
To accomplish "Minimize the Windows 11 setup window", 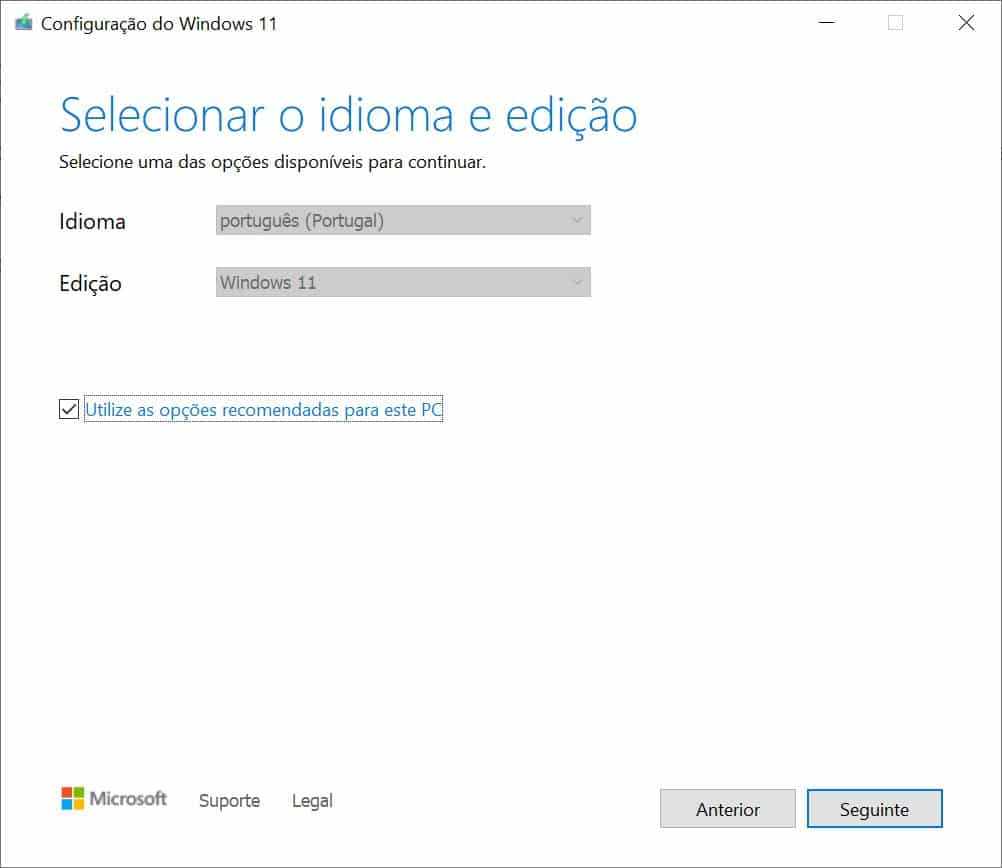I will (825, 23).
